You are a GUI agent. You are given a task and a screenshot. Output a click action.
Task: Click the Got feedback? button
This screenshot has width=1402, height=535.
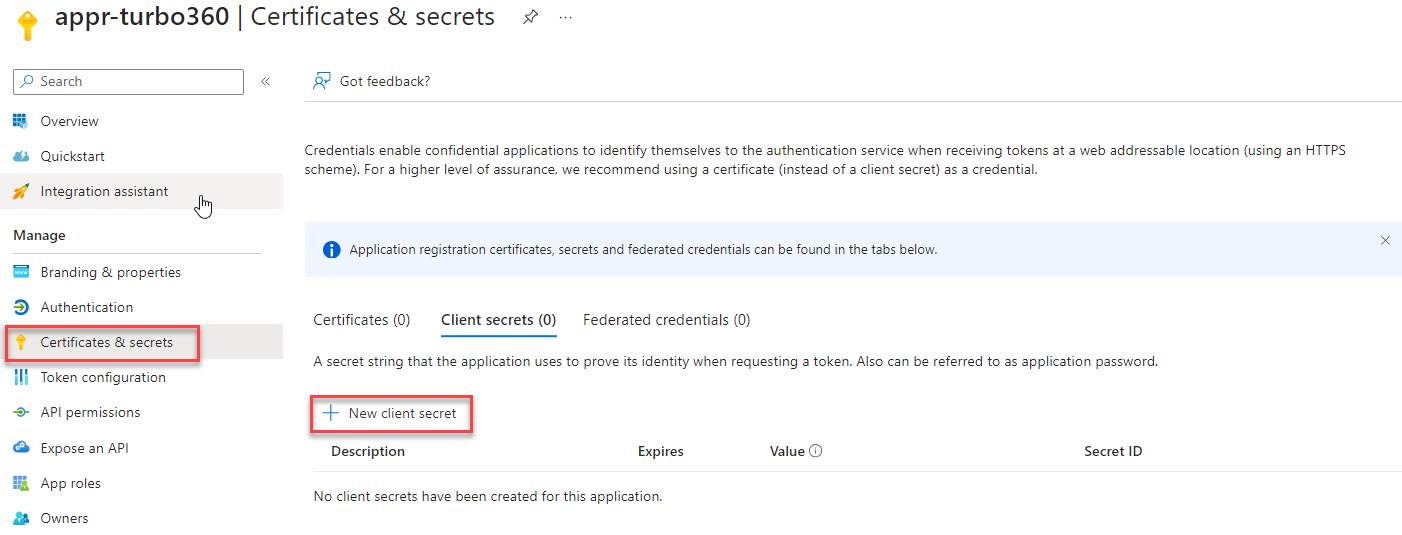click(372, 81)
